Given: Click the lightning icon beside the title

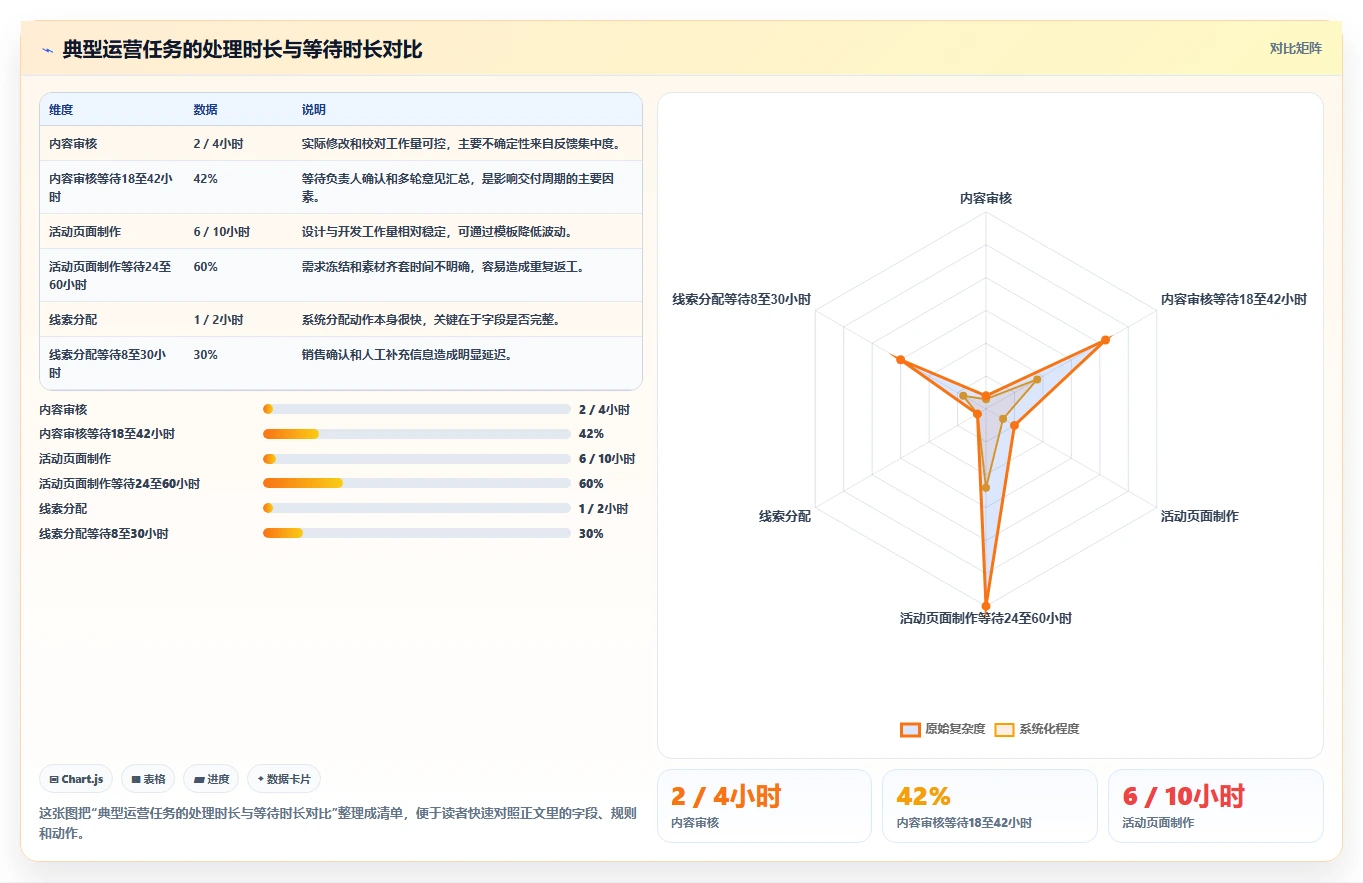Looking at the screenshot, I should pyautogui.click(x=47, y=49).
